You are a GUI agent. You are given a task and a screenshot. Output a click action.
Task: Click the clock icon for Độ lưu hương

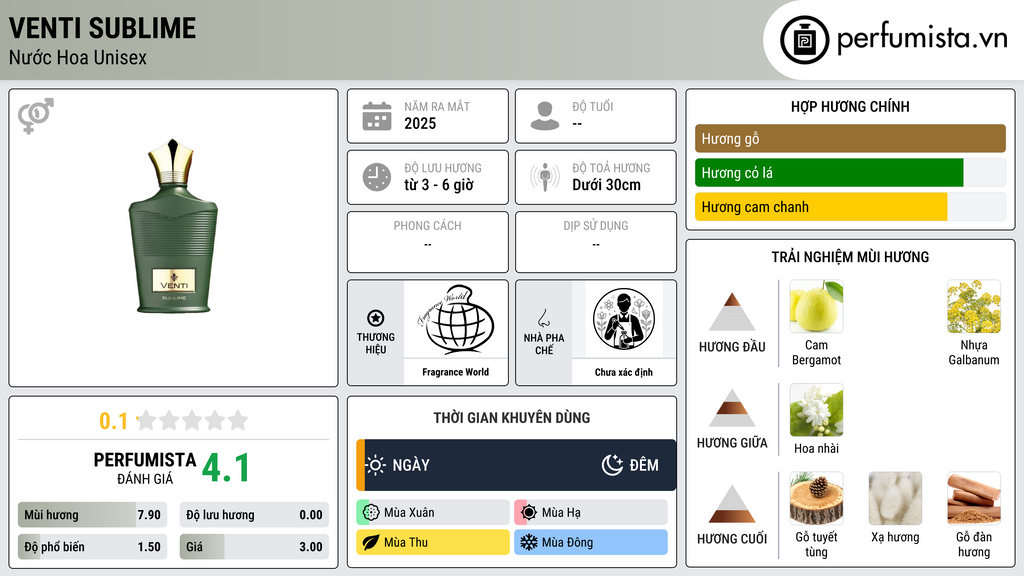(x=377, y=177)
